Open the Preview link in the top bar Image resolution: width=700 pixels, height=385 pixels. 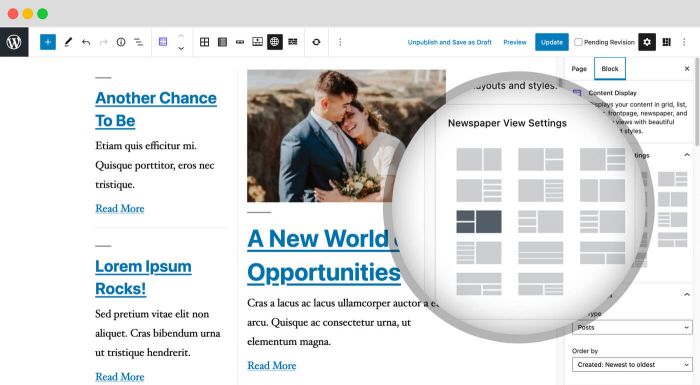click(515, 42)
